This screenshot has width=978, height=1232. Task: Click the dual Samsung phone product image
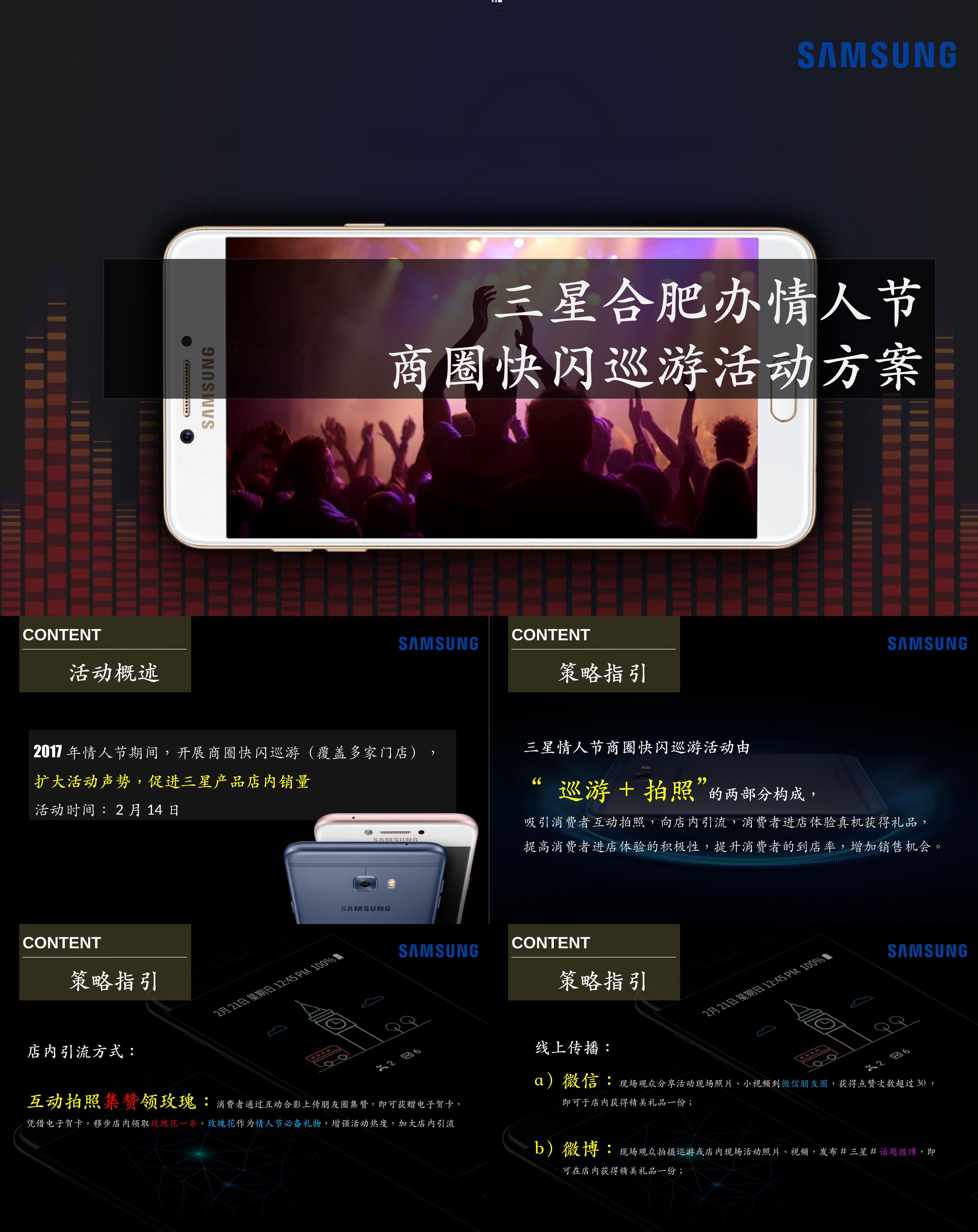tap(370, 840)
